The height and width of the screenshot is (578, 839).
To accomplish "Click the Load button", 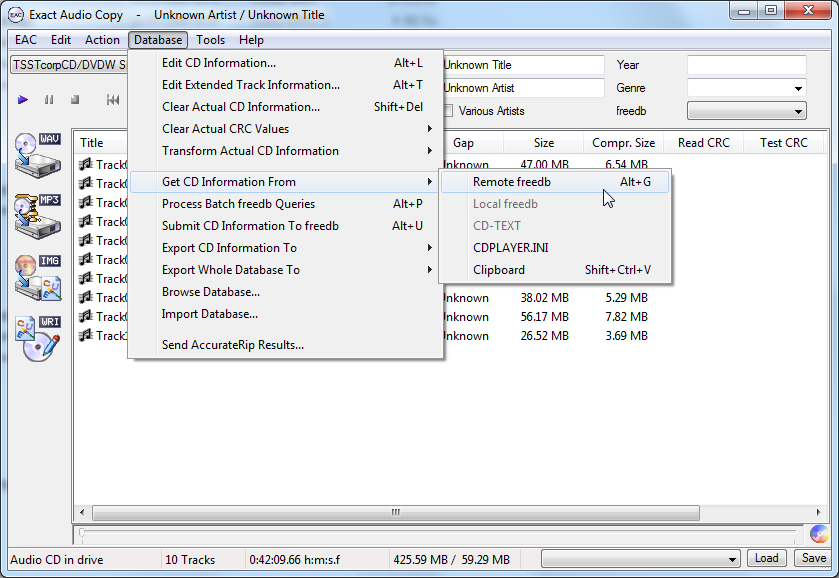I will pyautogui.click(x=766, y=559).
